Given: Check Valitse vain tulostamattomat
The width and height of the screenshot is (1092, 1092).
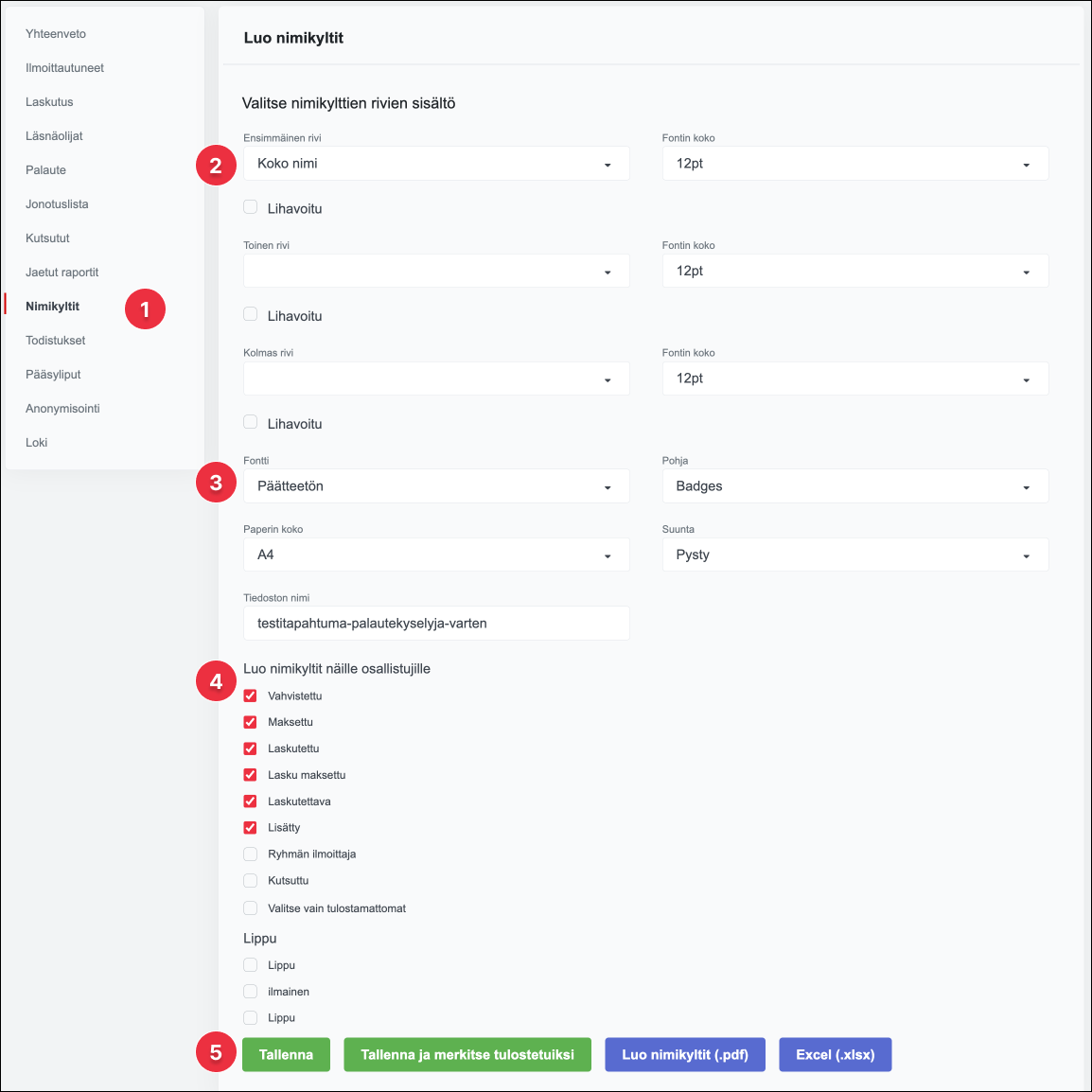Looking at the screenshot, I should [250, 908].
